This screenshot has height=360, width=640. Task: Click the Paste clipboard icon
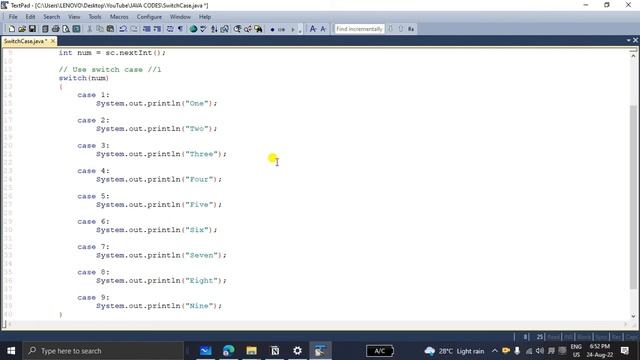point(110,29)
